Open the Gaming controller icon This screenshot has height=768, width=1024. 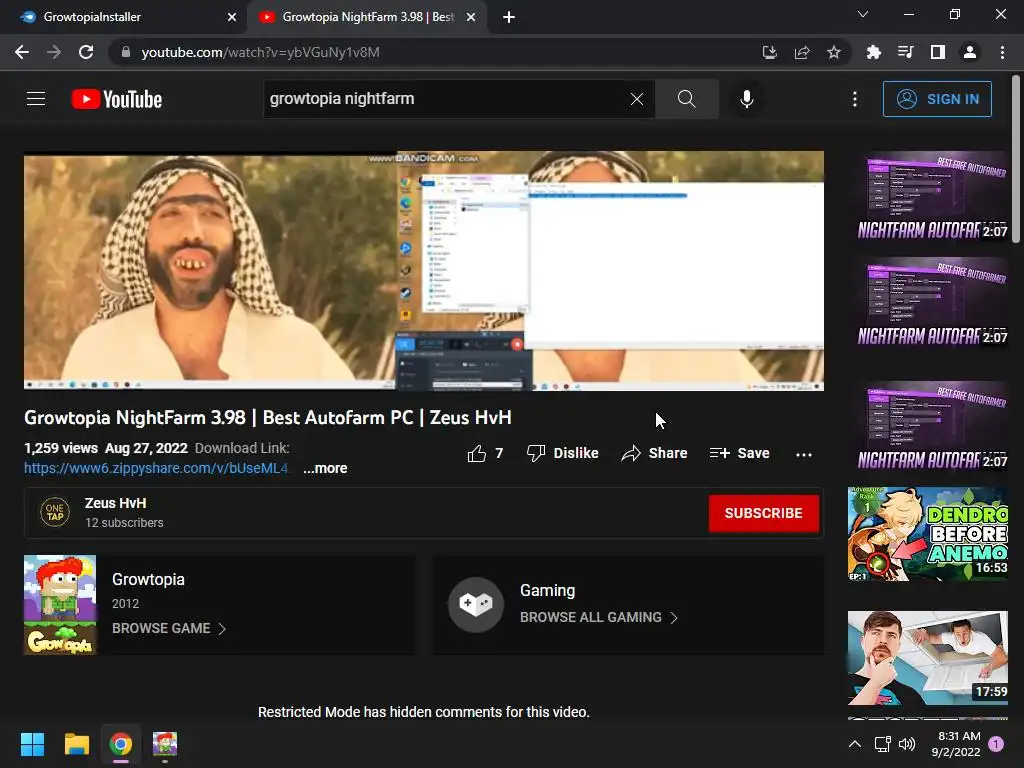(475, 604)
